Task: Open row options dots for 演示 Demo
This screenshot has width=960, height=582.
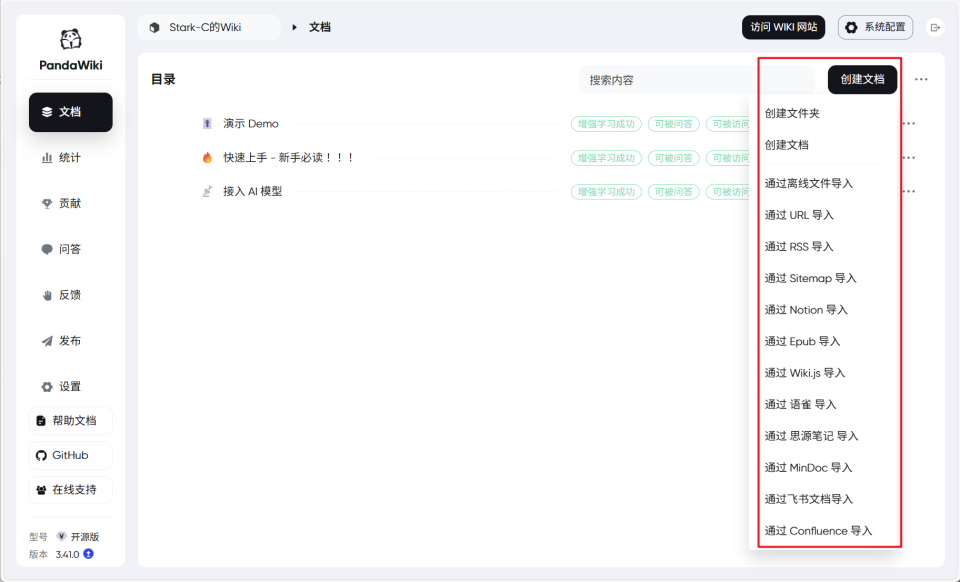Action: [909, 124]
